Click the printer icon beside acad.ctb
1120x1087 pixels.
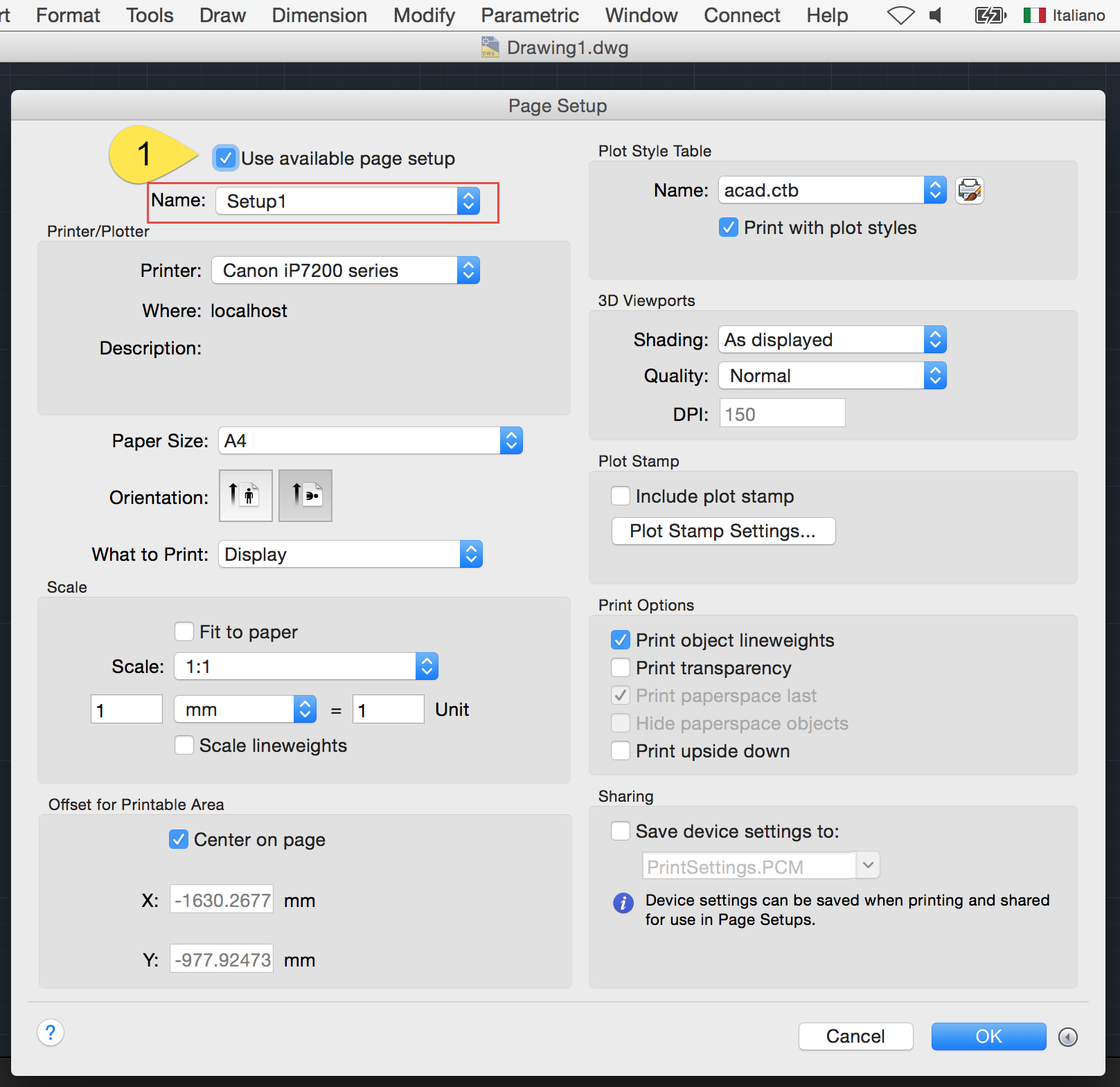click(x=970, y=190)
